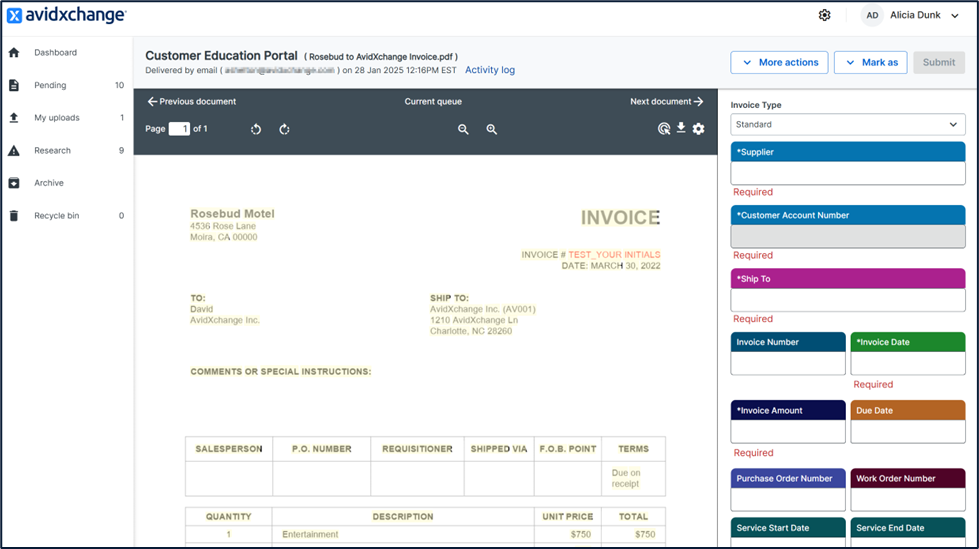Open the Activity log link
Screen dimensions: 979x549
click(x=490, y=70)
